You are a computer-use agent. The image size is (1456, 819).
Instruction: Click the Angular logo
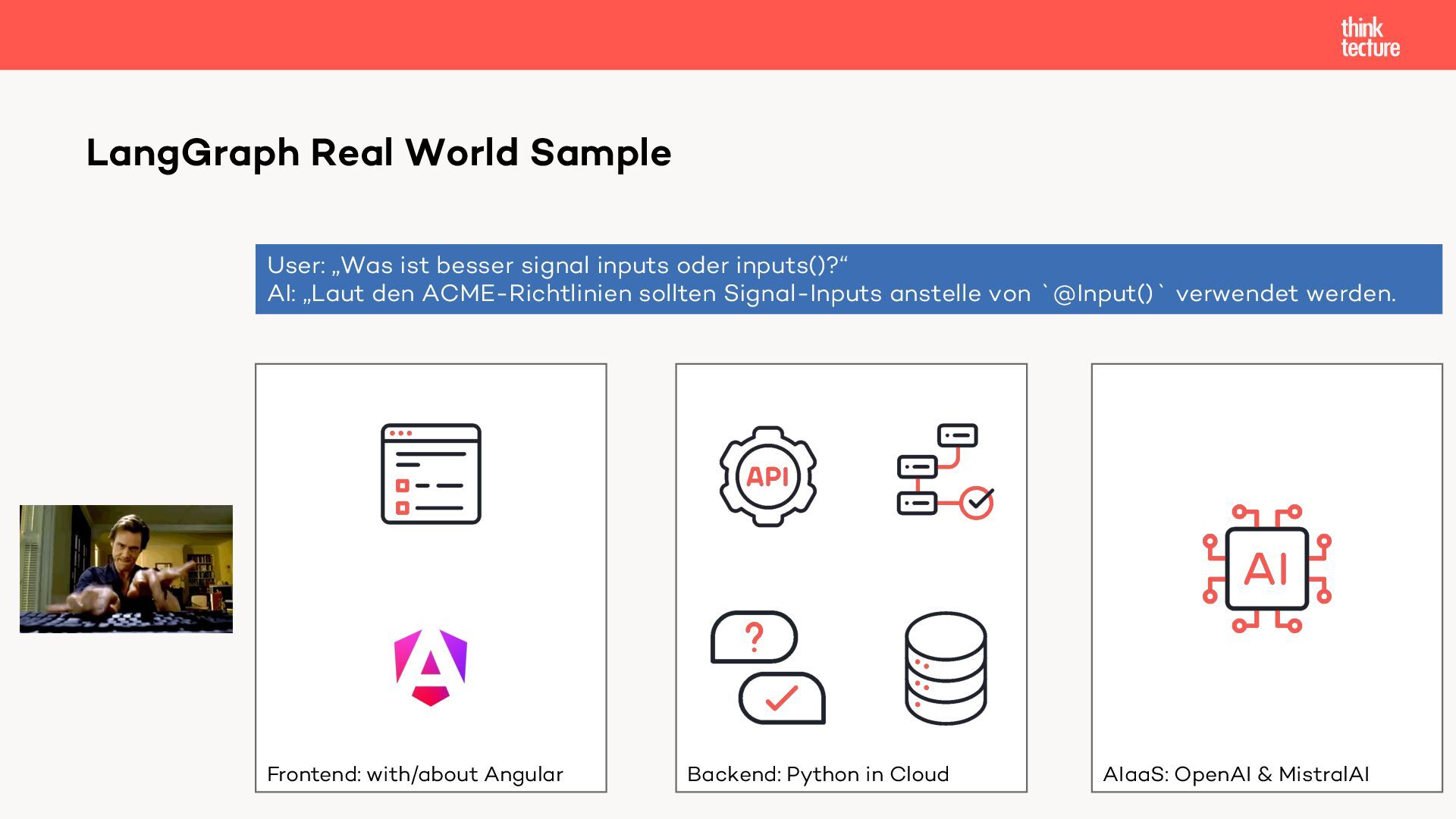point(431,667)
